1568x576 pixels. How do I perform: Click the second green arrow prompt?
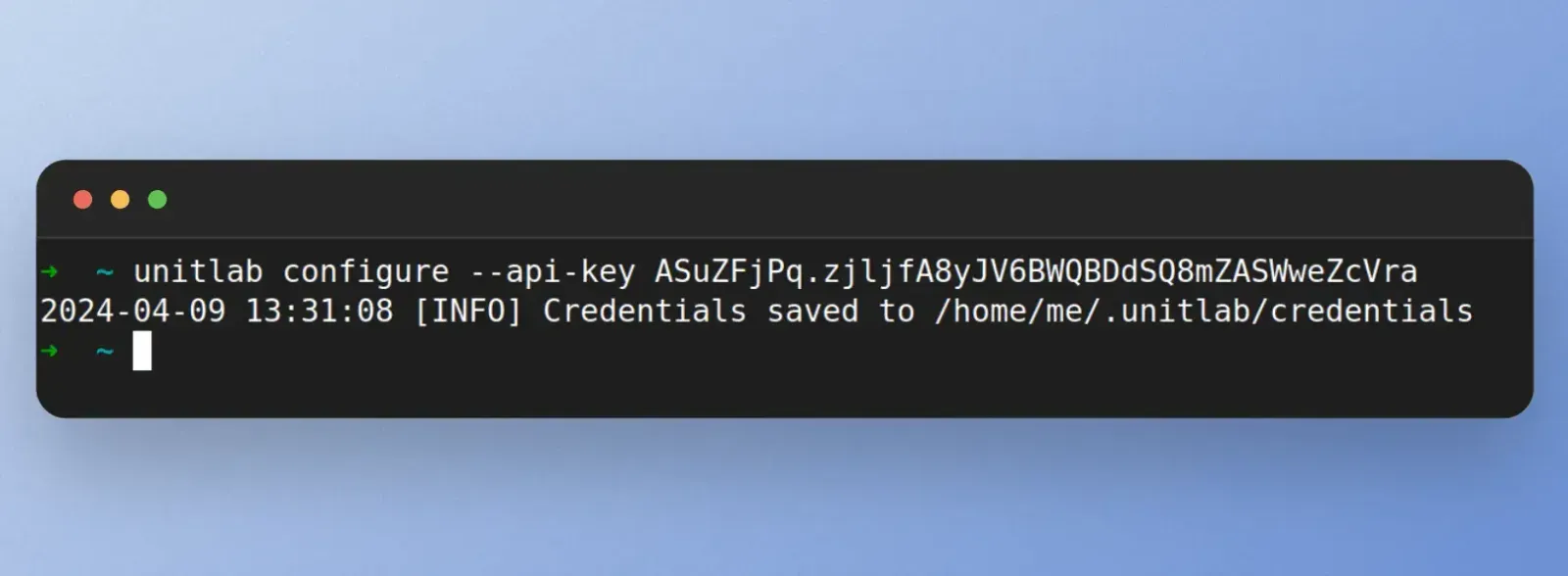[x=50, y=351]
